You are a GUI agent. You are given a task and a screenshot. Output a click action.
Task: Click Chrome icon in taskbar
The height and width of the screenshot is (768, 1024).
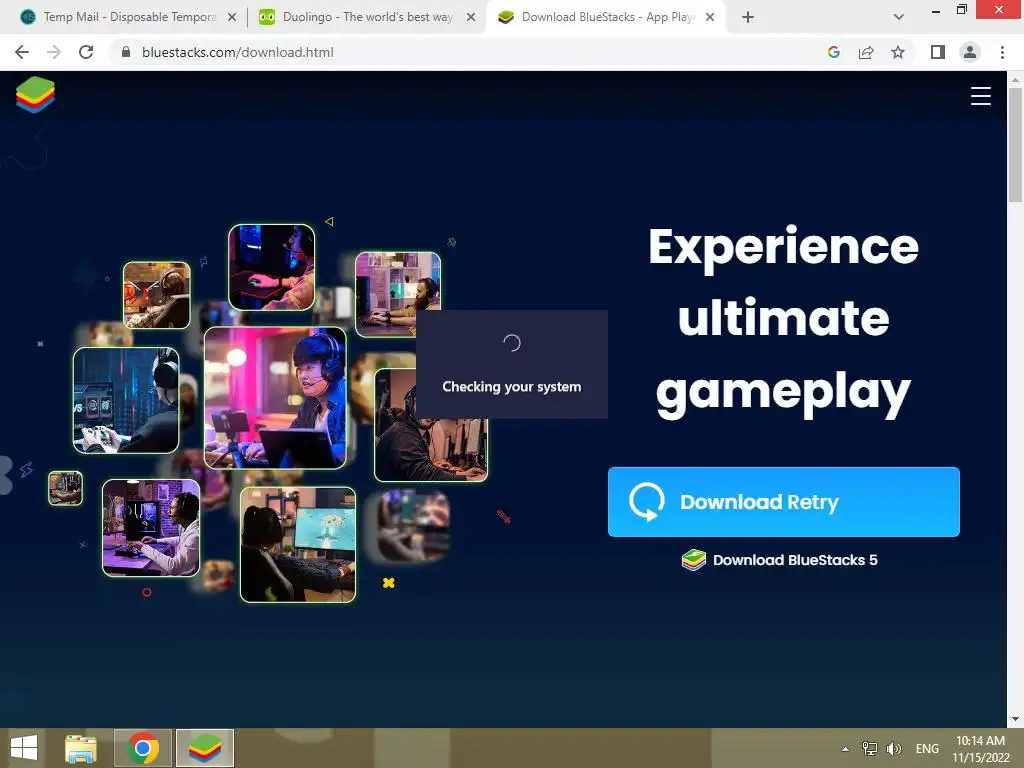tap(143, 748)
